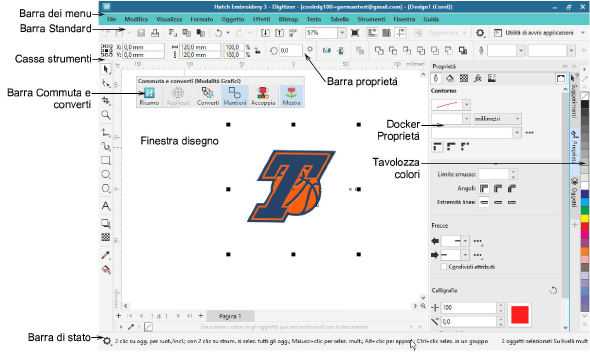Open the File menu
This screenshot has width=590, height=364.
coord(111,19)
